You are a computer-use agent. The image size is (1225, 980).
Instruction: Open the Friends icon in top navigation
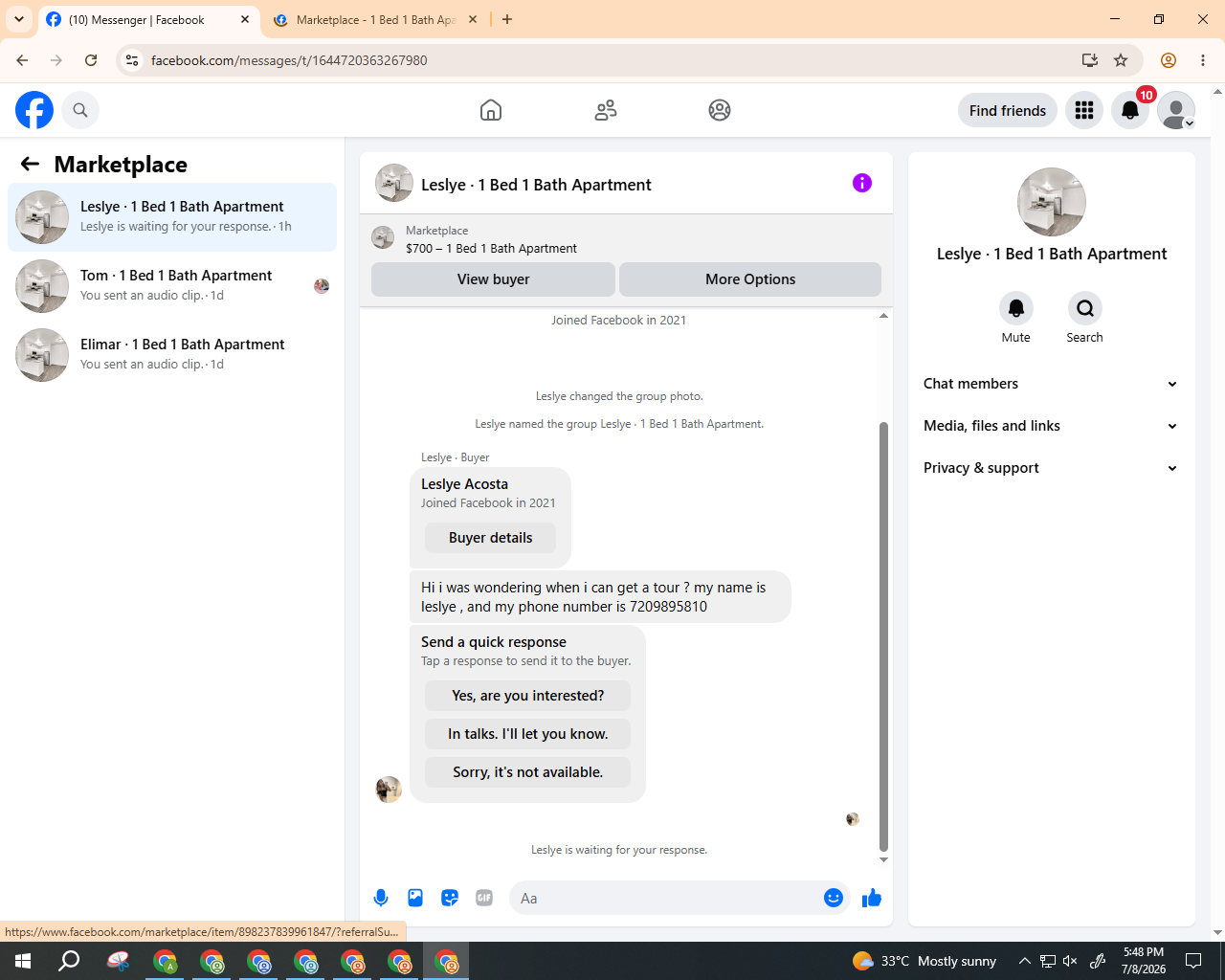[x=606, y=110]
